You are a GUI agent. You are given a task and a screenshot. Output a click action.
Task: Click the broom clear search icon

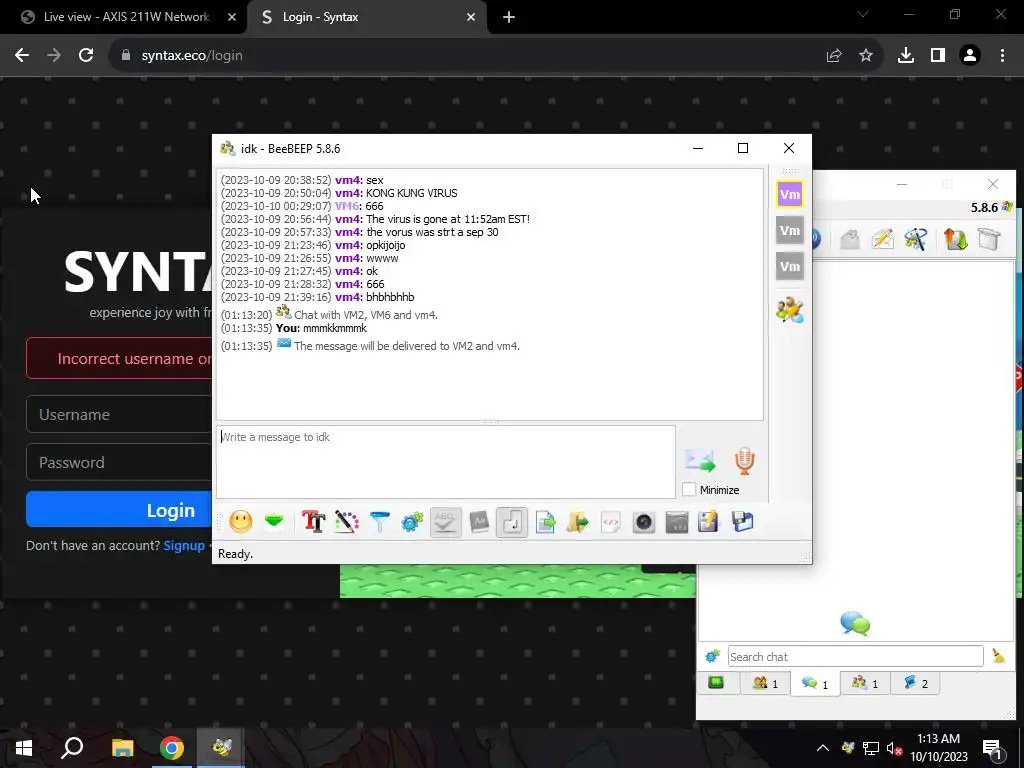[998, 656]
